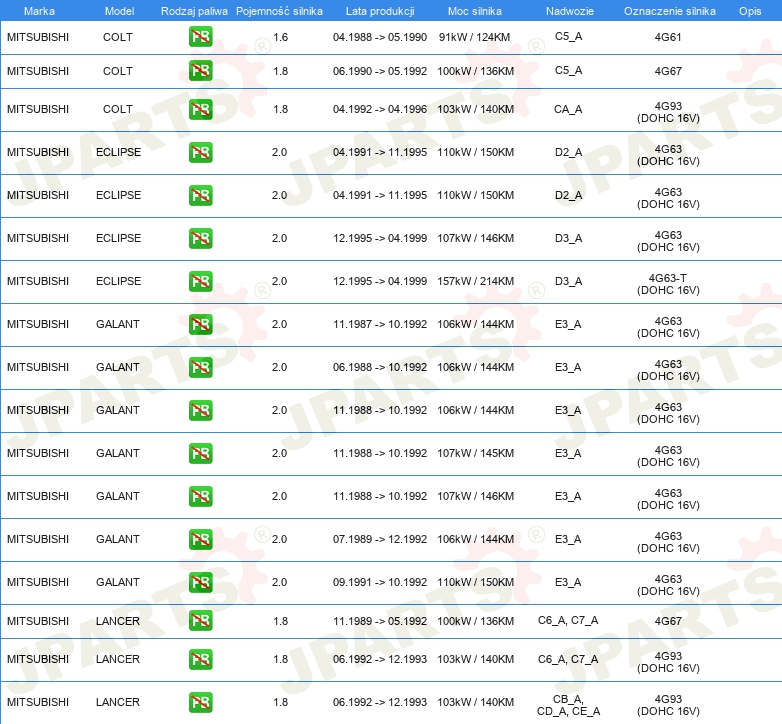The height and width of the screenshot is (724, 782).
Task: Click the fuel icon for the Galant 110kW row
Action: 200,583
